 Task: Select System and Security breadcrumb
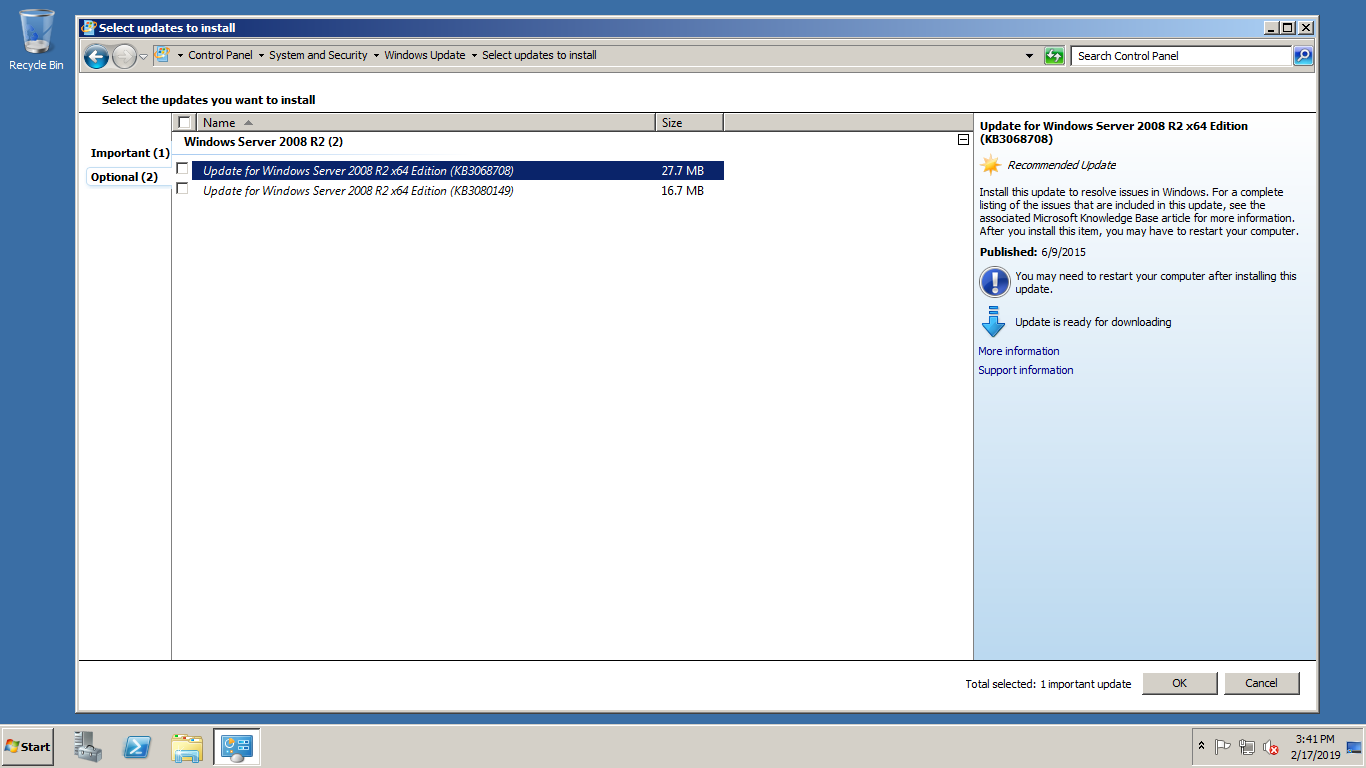pos(318,55)
